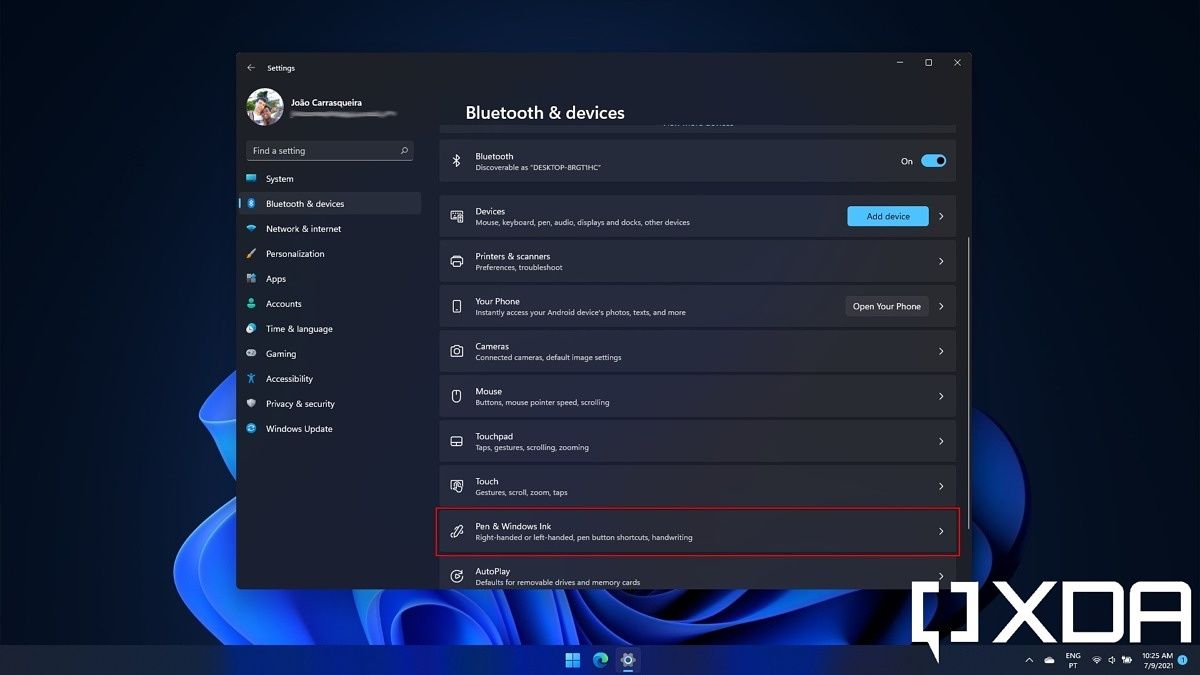
Task: Expand hidden icons in system tray
Action: pyautogui.click(x=1030, y=660)
